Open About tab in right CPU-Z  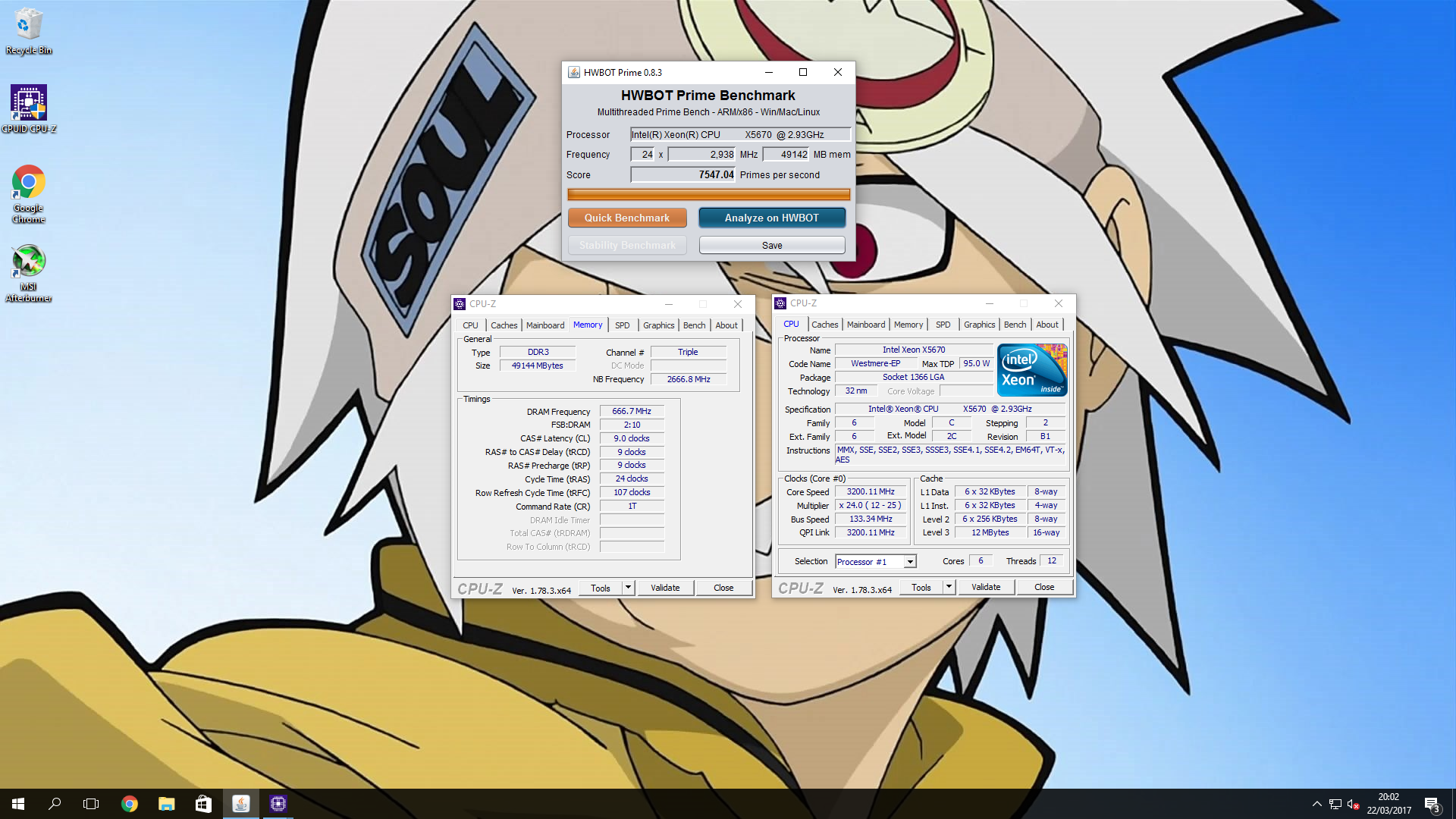[1047, 325]
